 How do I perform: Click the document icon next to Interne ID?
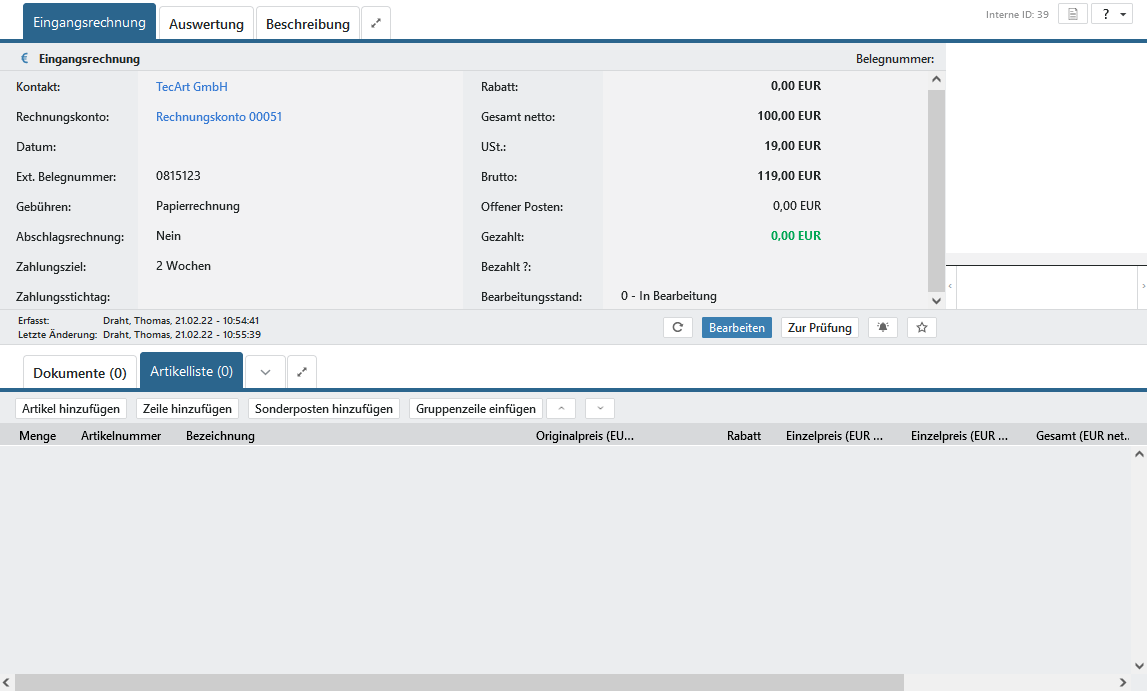[1072, 14]
